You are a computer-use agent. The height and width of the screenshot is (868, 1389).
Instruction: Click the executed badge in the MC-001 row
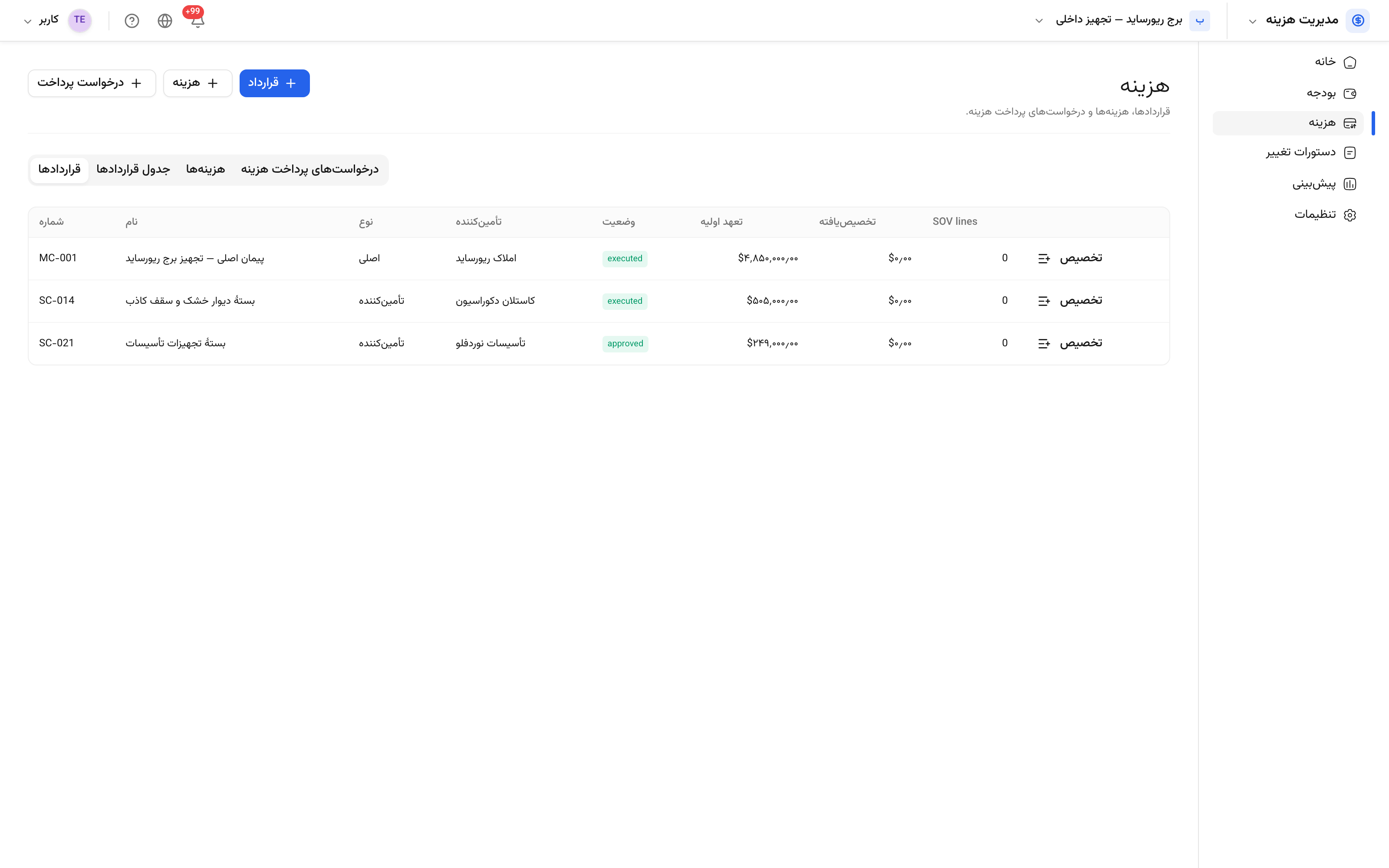[625, 259]
